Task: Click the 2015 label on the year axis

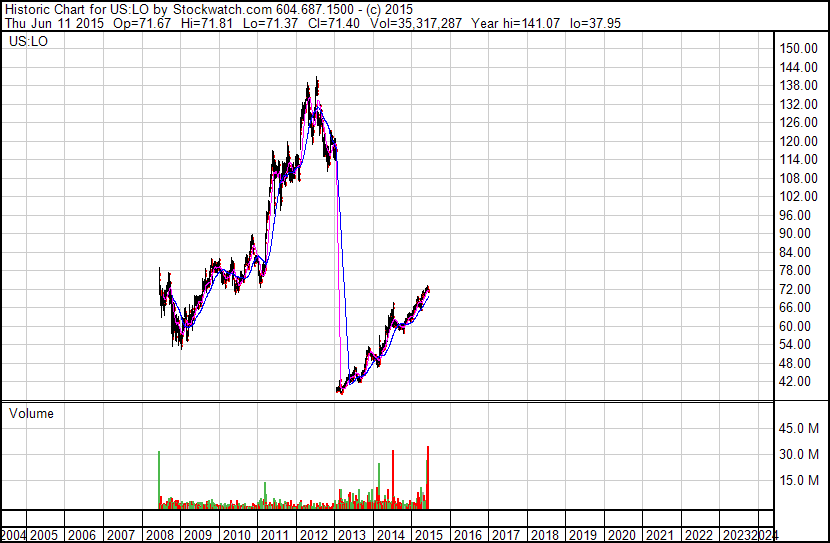Action: click(x=429, y=535)
